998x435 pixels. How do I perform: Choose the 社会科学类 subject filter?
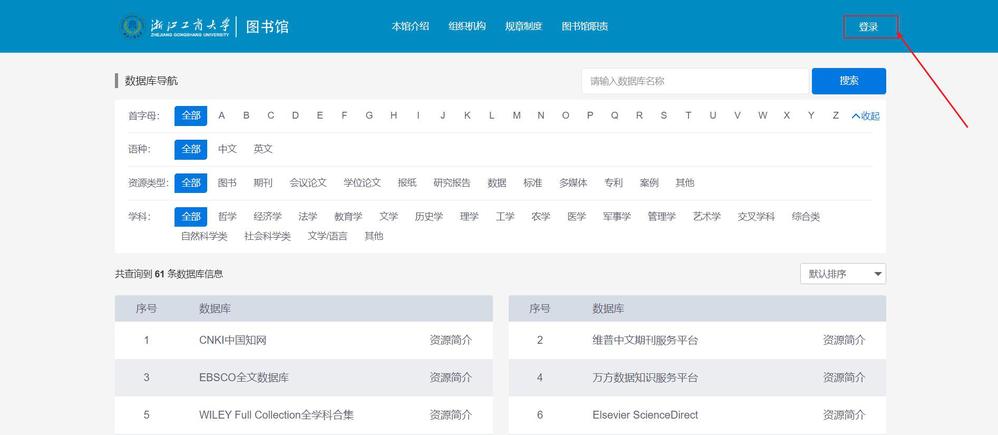[267, 236]
